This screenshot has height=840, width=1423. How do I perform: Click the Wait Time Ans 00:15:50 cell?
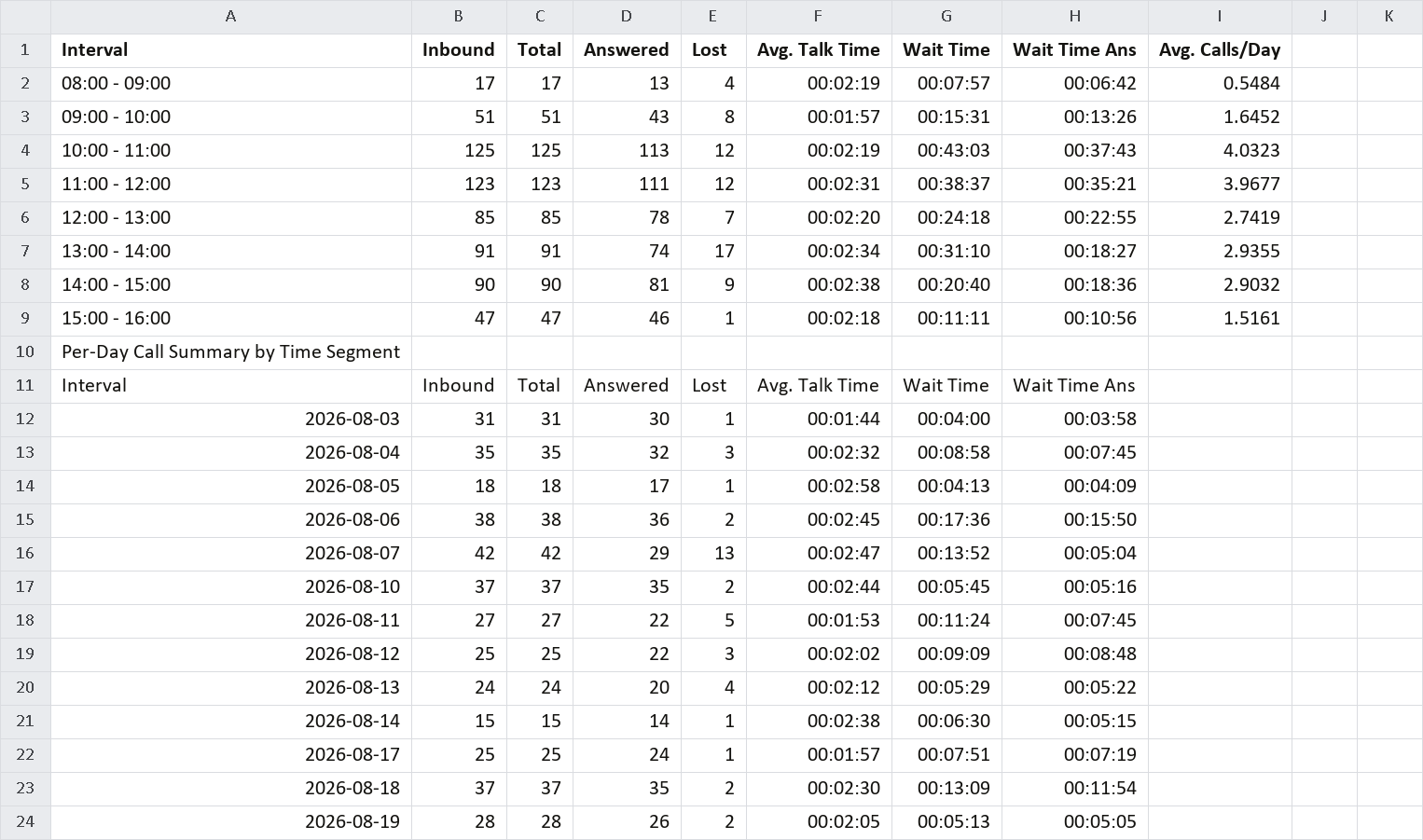click(1075, 520)
